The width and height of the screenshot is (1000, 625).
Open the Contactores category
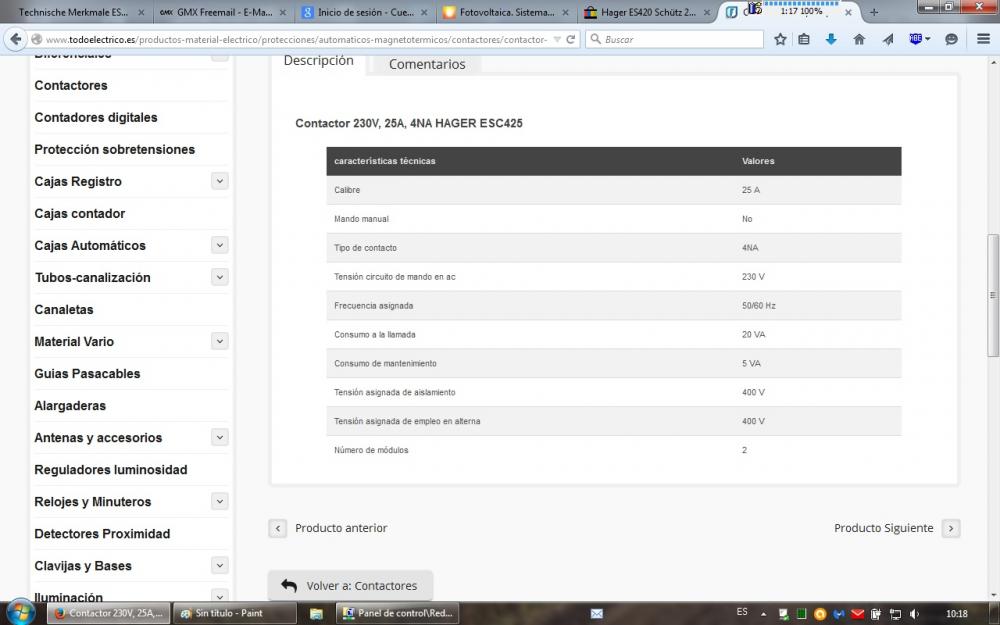click(71, 85)
